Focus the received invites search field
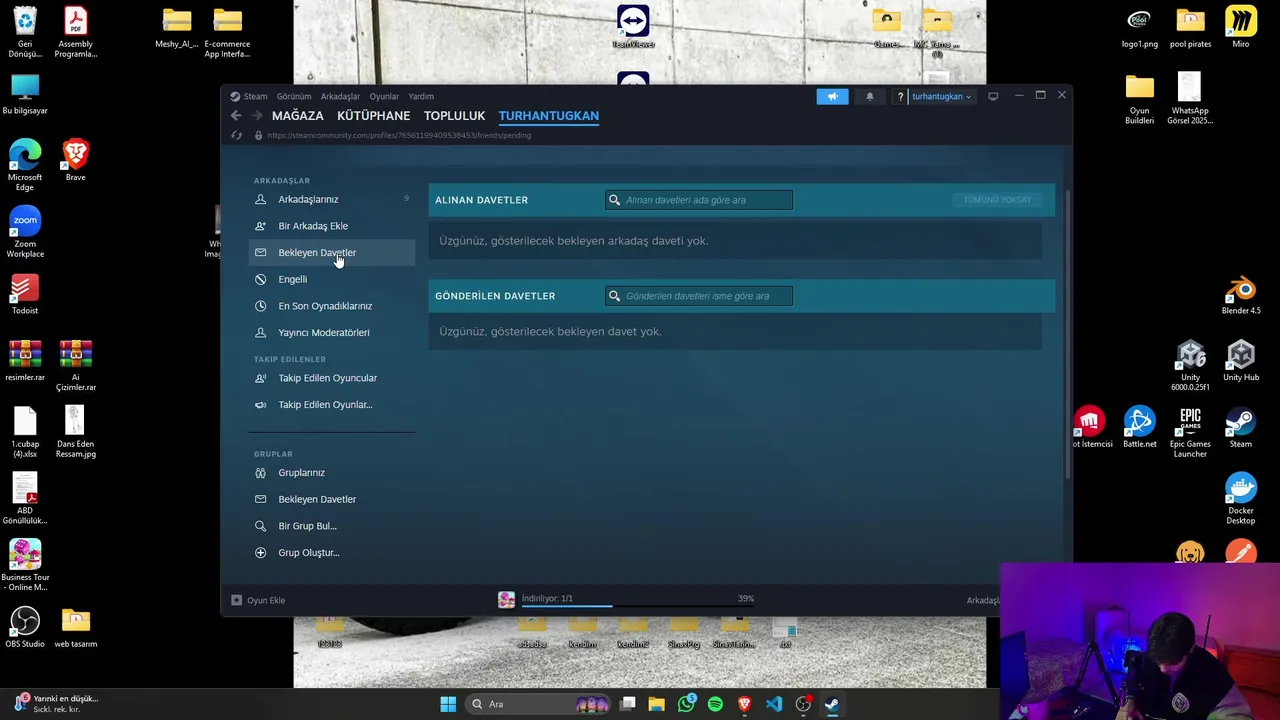Viewport: 1280px width, 720px height. [699, 200]
